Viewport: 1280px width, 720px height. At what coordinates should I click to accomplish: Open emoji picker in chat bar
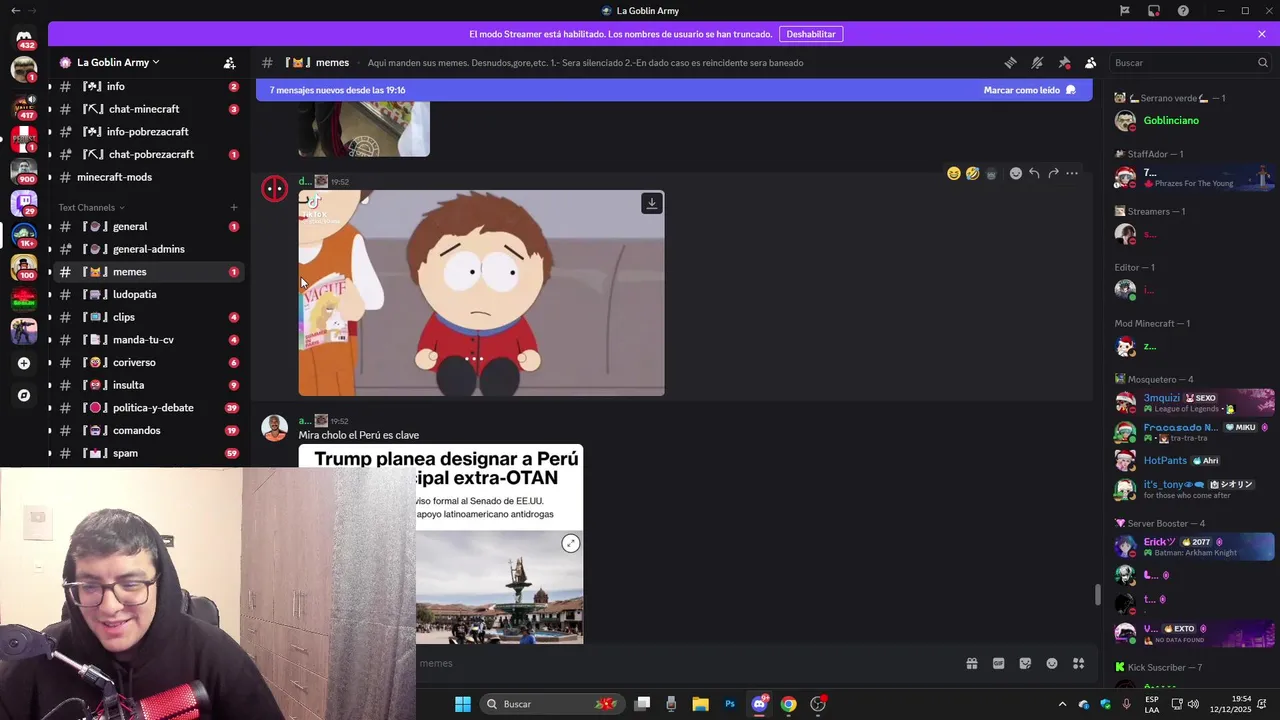[1052, 663]
